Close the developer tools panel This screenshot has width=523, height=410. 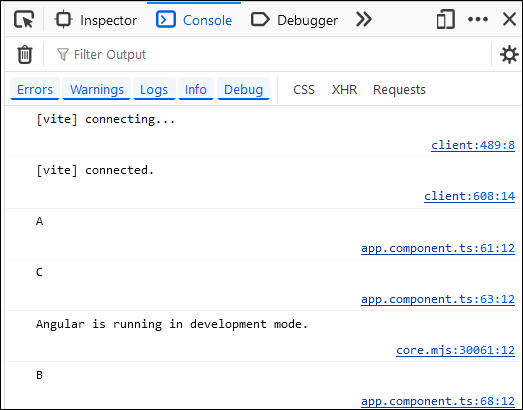(509, 19)
